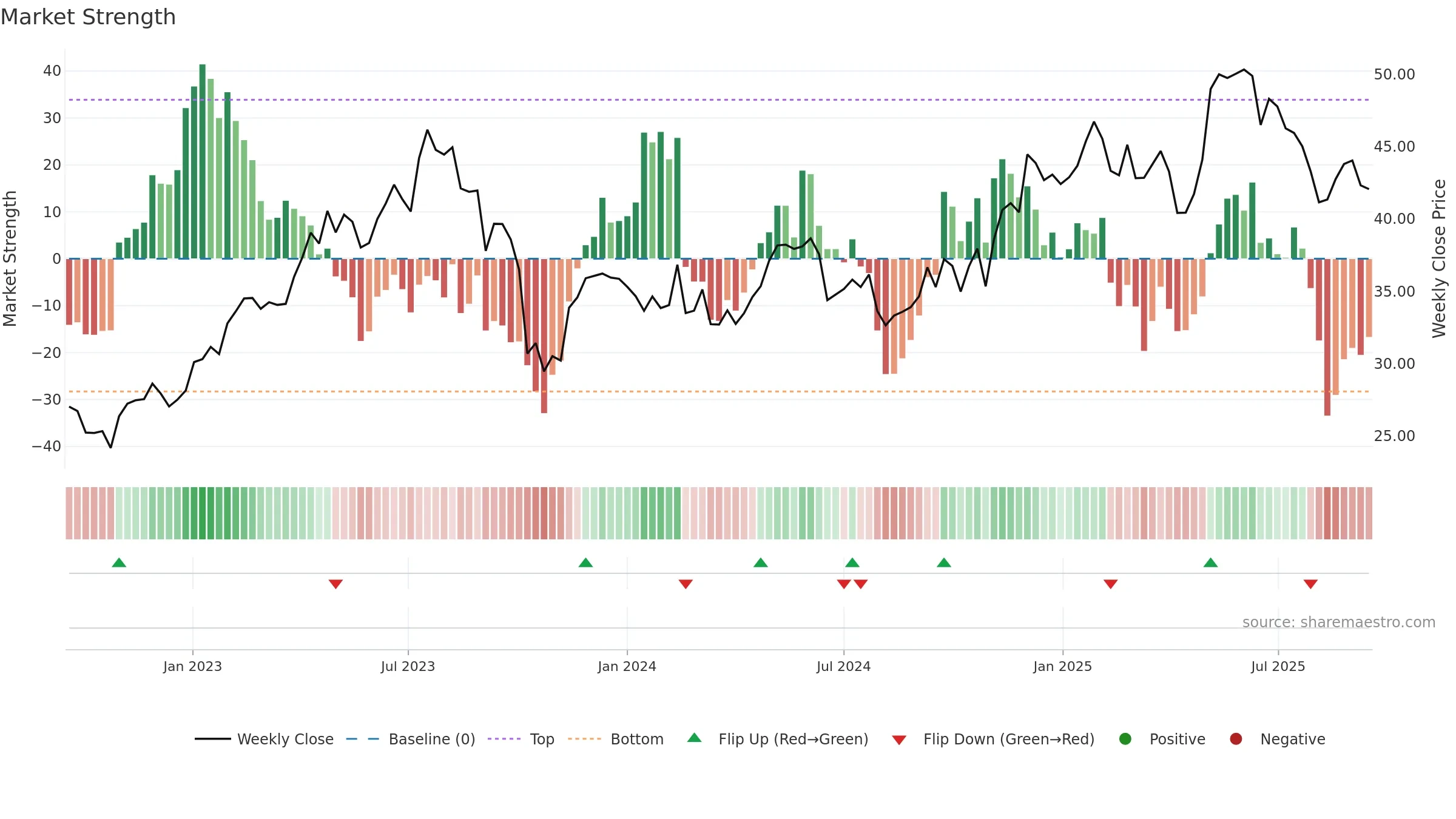Toggle the Flip Down (Green→Red) legend entry
Viewport: 1456px width, 819px height.
993,739
